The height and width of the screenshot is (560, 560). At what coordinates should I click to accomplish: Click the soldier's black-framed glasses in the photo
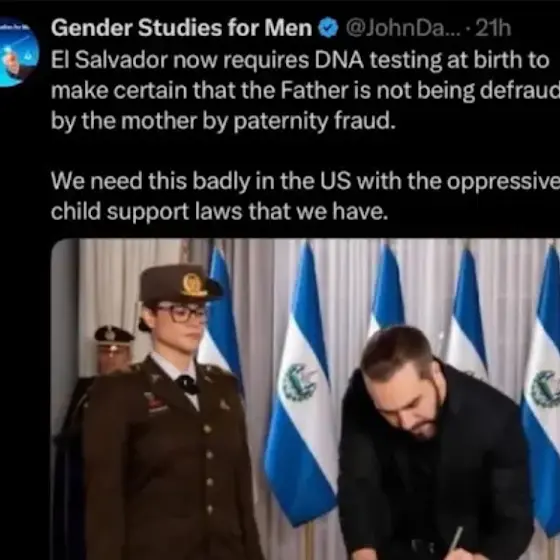pyautogui.click(x=181, y=313)
